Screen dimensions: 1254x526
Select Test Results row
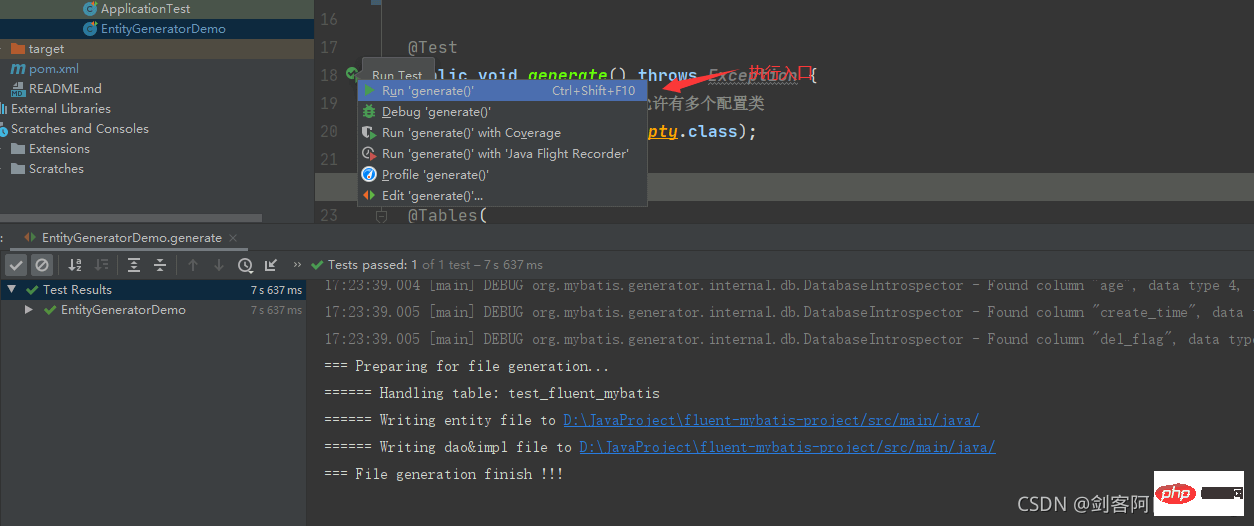click(153, 290)
